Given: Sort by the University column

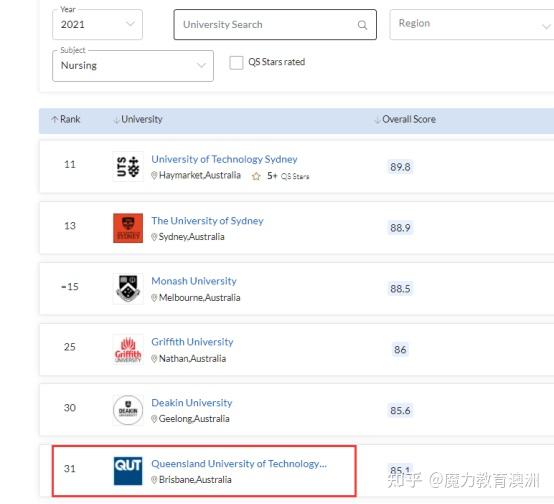Looking at the screenshot, I should click(138, 119).
